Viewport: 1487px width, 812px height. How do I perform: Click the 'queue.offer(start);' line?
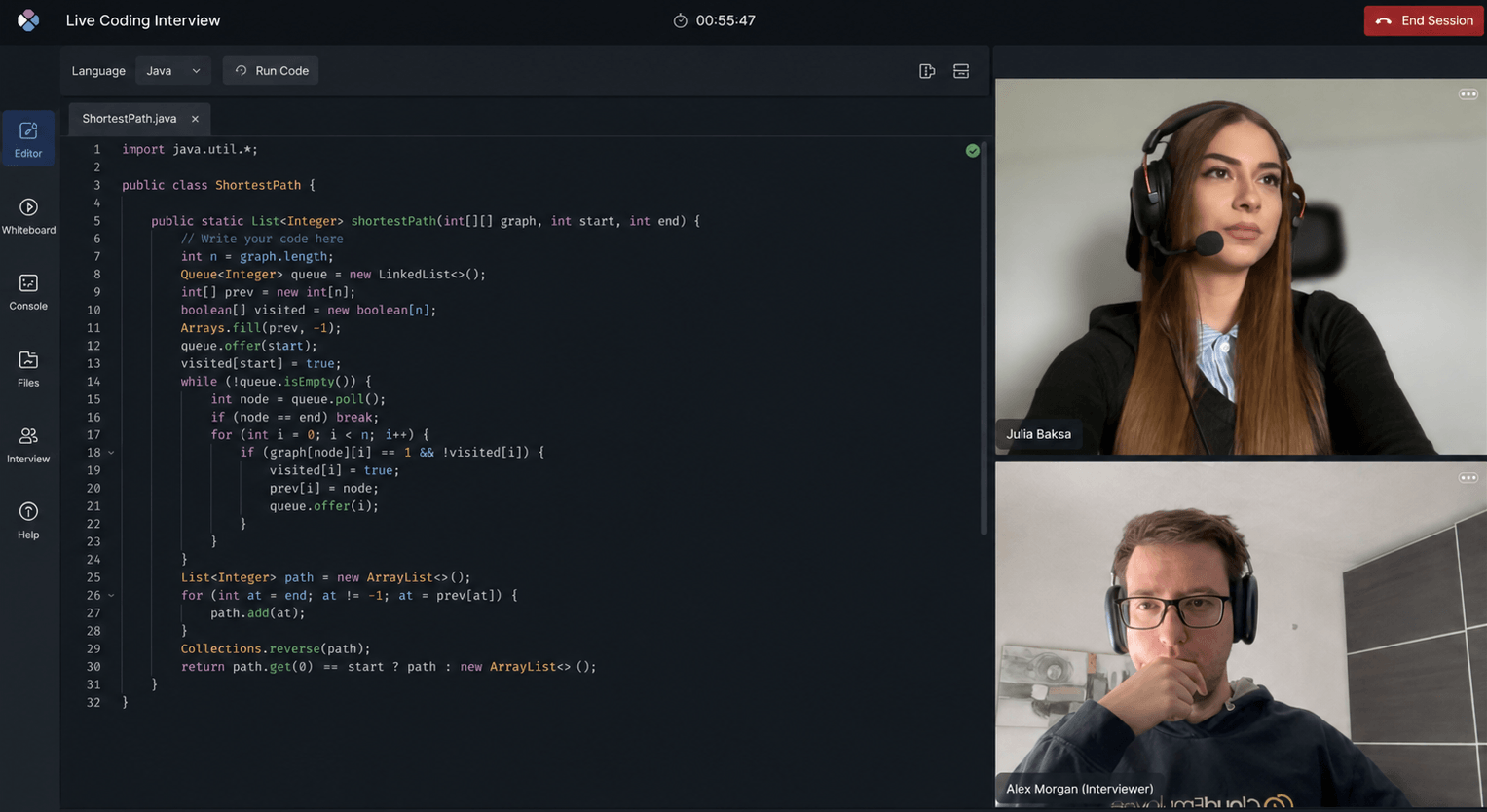[249, 346]
